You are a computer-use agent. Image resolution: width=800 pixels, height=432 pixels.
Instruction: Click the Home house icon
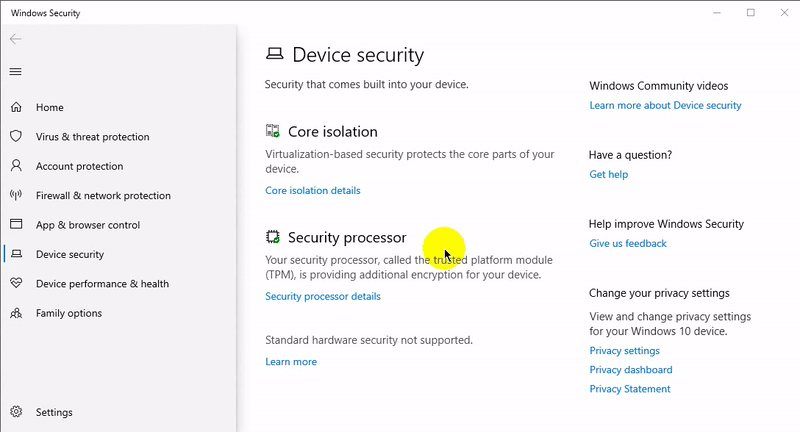point(16,107)
